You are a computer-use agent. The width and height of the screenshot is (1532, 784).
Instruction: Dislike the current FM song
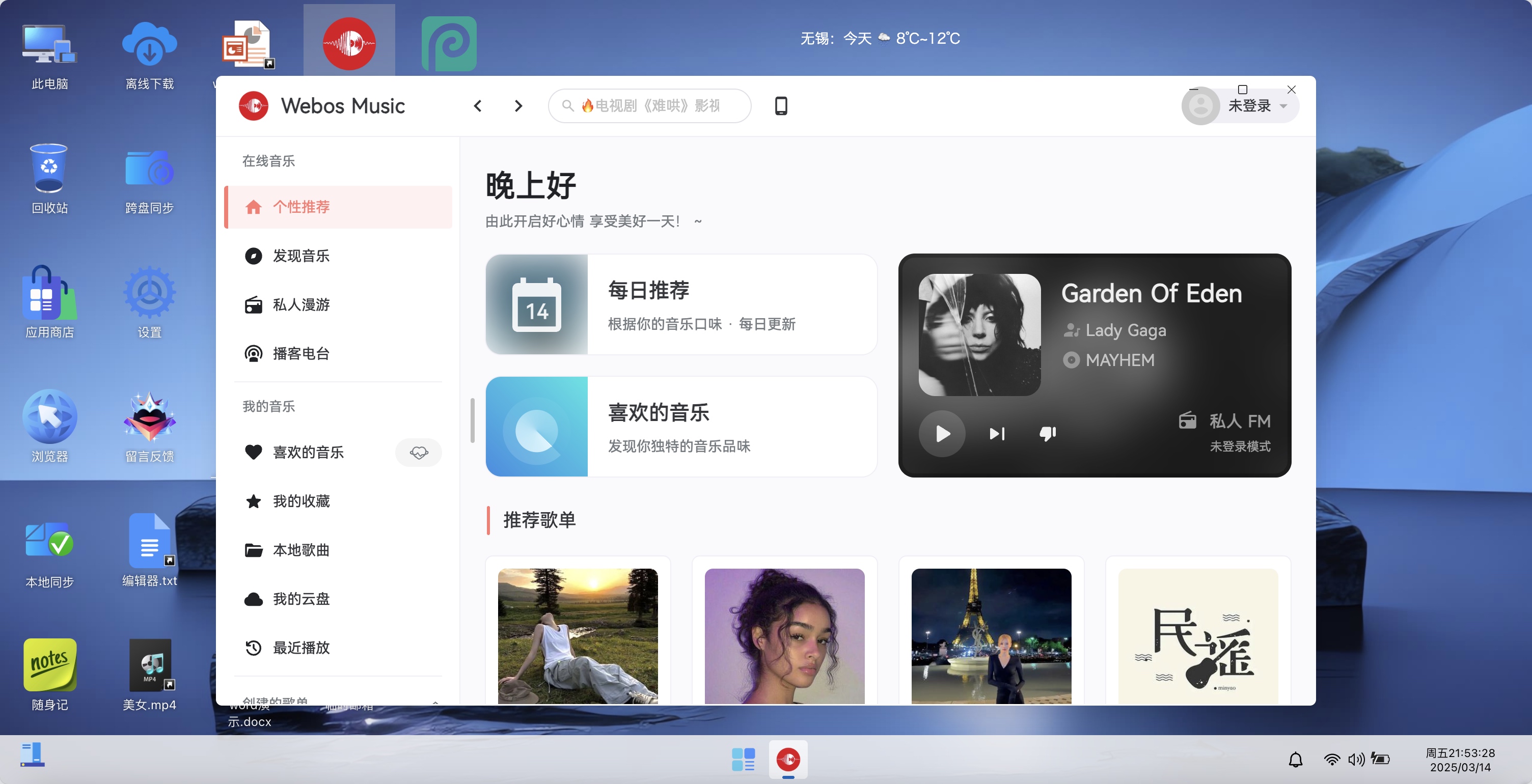tap(1048, 434)
